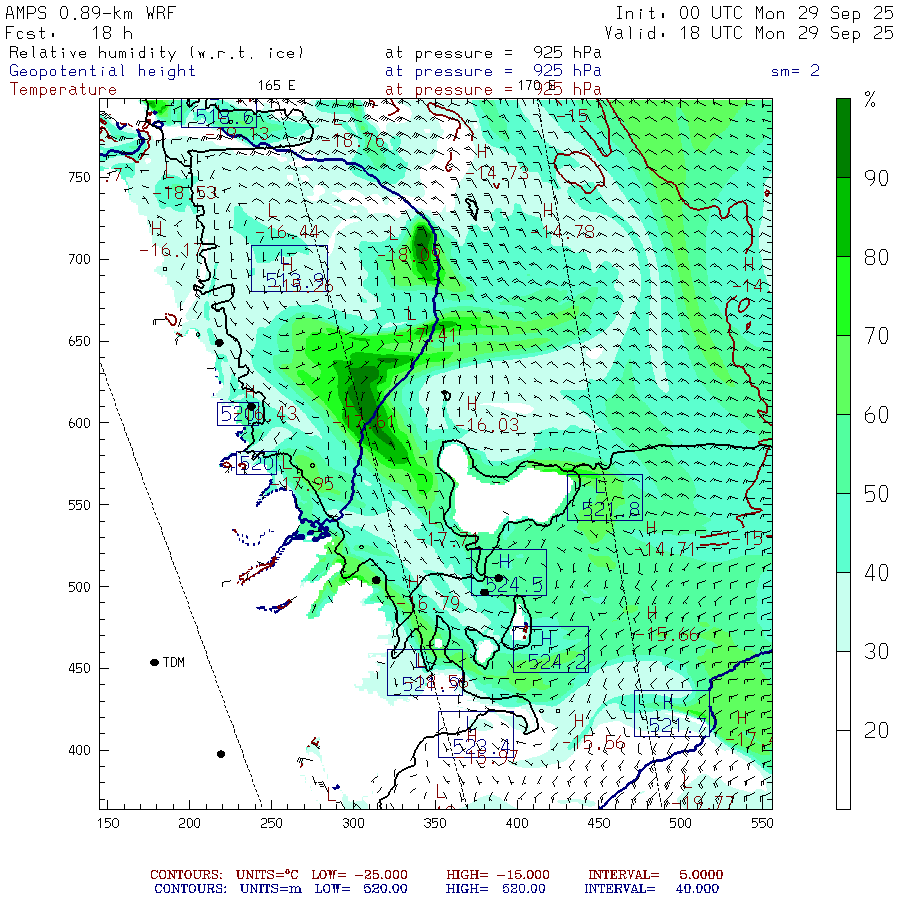Click the red 'Temperature' legend label

click(63, 89)
